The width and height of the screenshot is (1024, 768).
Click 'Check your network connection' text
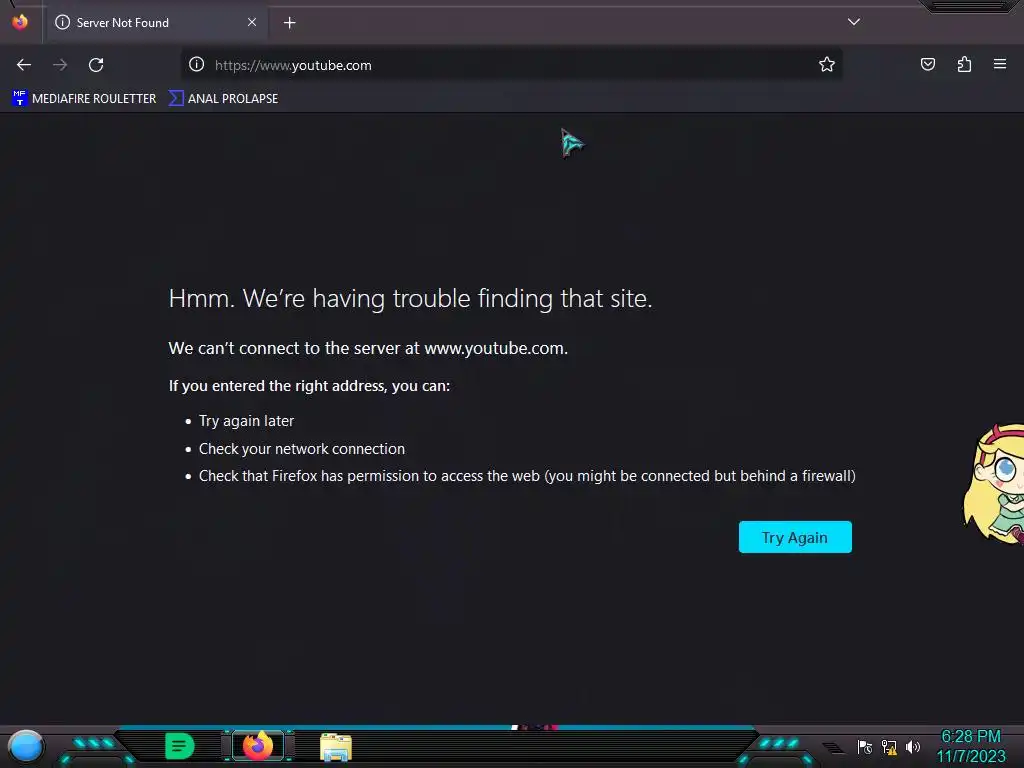(x=302, y=449)
